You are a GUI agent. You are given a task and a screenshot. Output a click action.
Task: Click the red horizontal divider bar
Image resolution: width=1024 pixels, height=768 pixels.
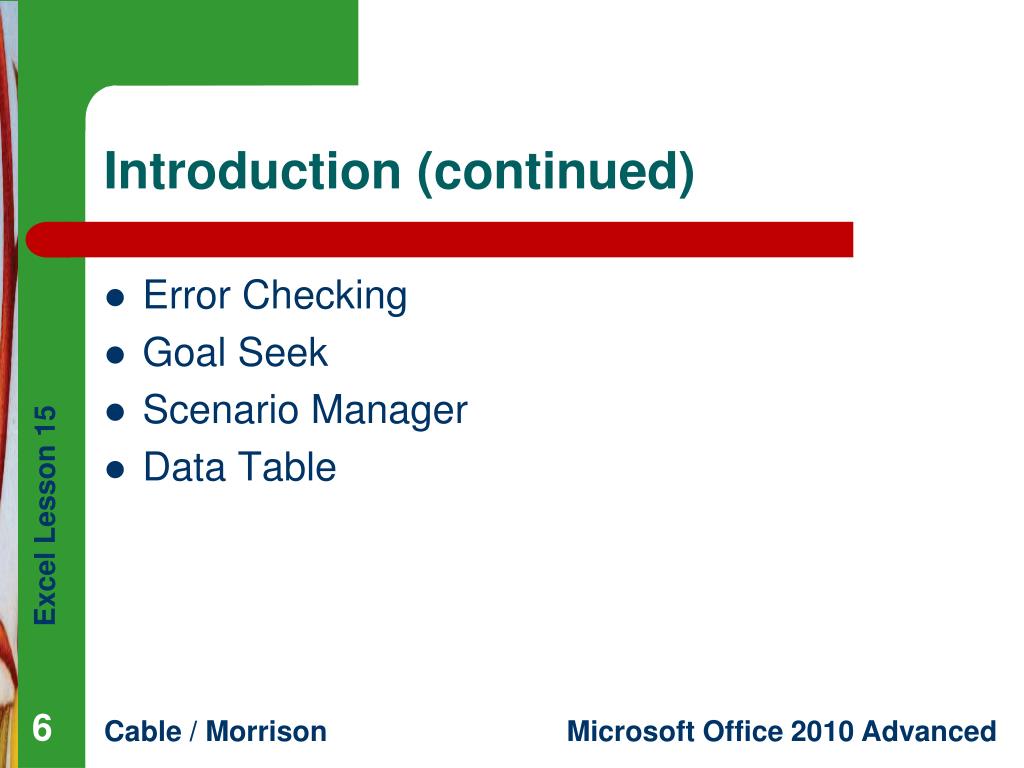pos(440,239)
